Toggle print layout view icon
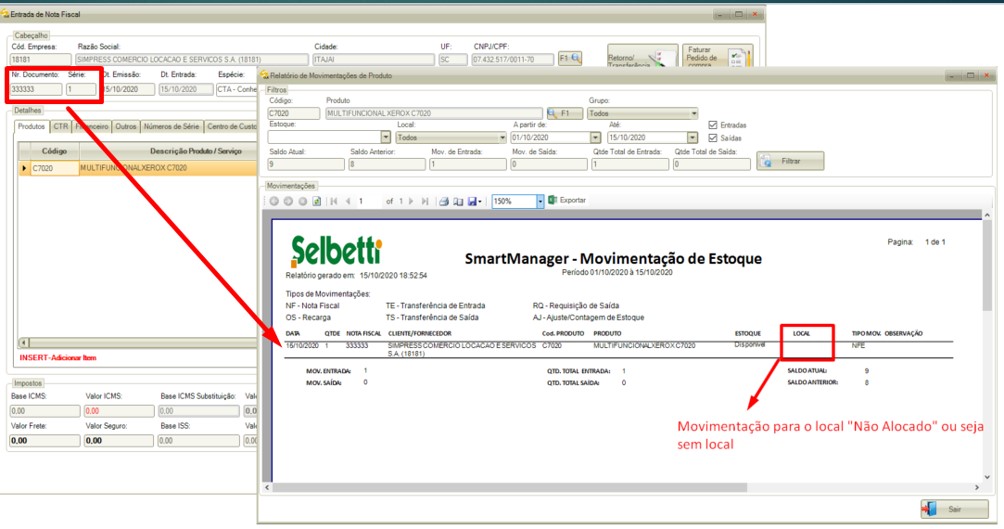Screen dimensions: 1004x529 458,201
